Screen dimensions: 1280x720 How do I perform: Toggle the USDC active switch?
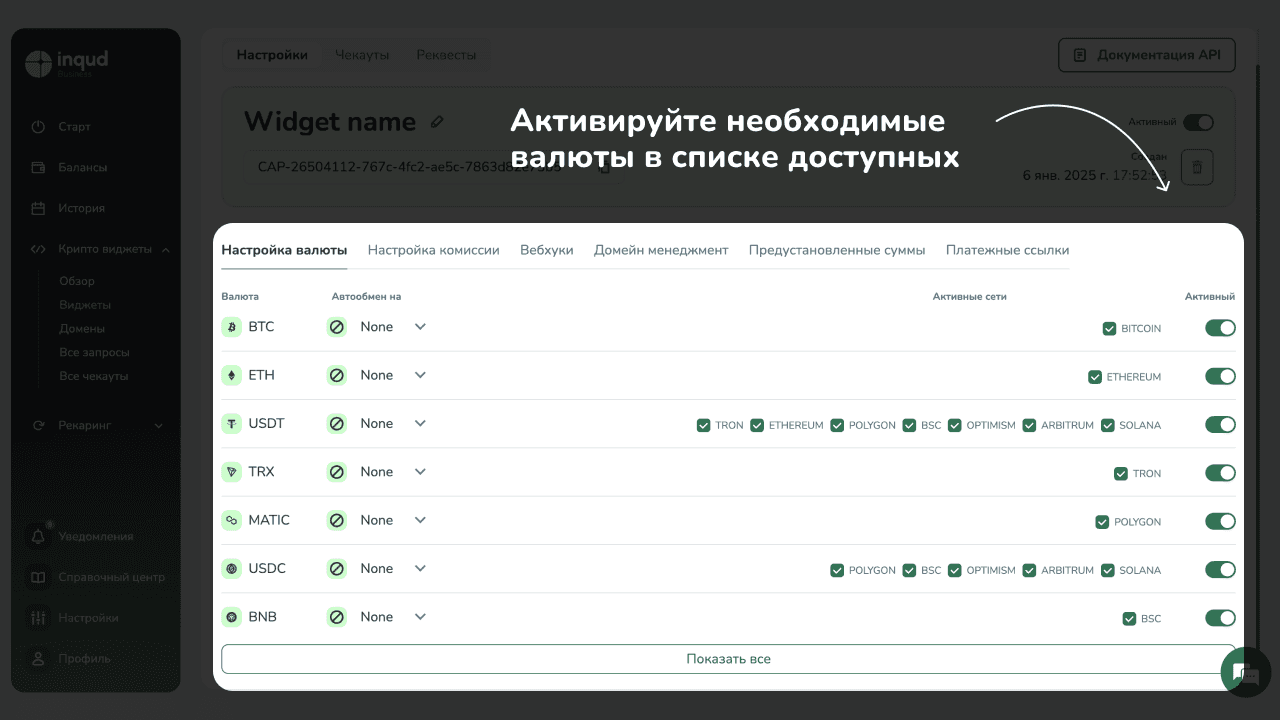tap(1220, 569)
